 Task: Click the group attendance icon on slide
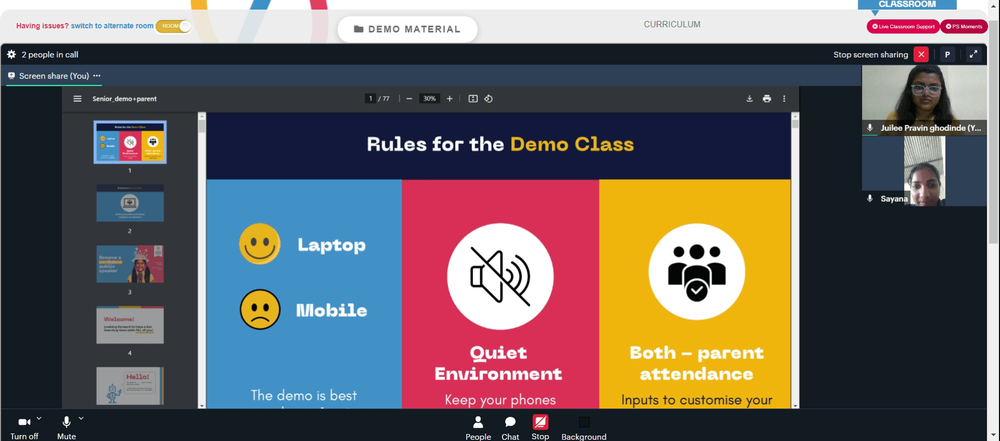click(696, 271)
